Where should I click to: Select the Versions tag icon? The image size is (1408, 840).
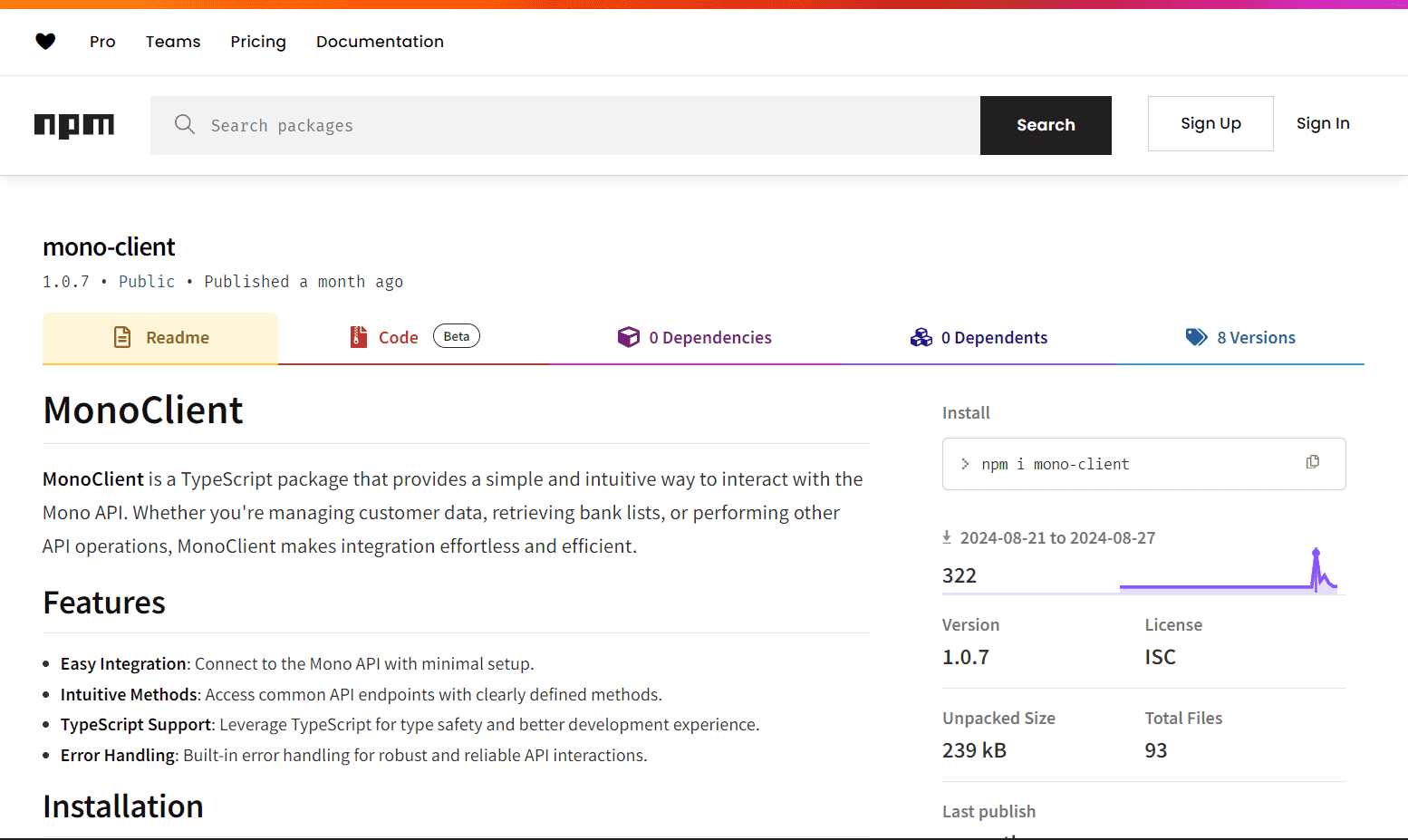pyautogui.click(x=1197, y=336)
